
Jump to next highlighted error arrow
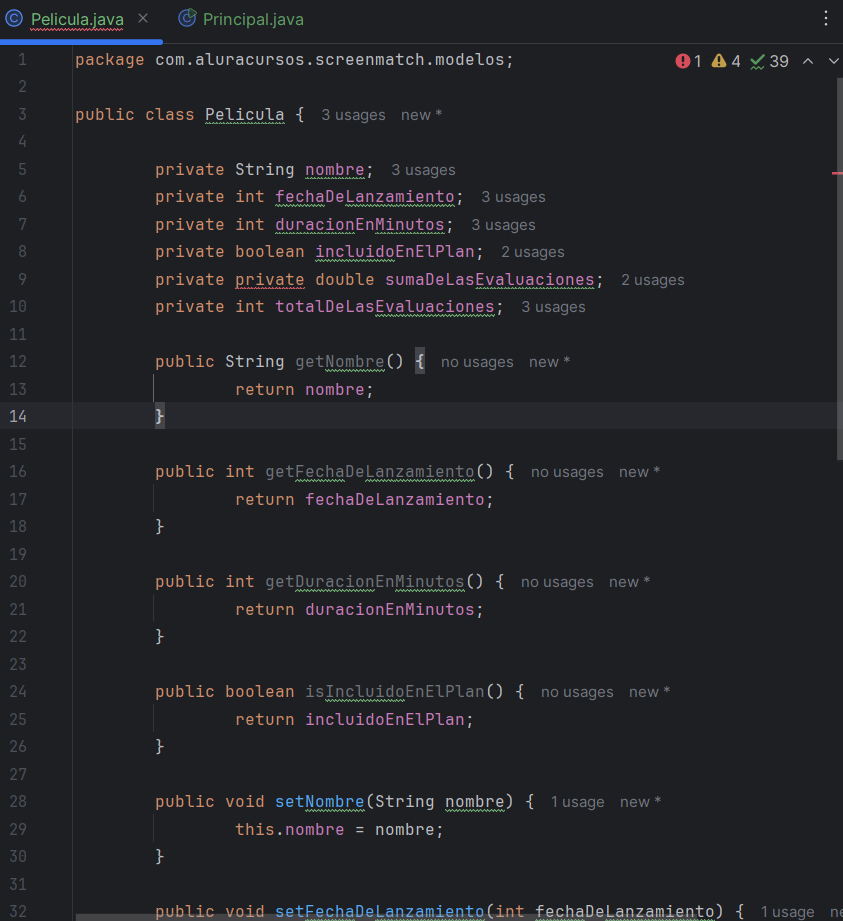(834, 61)
